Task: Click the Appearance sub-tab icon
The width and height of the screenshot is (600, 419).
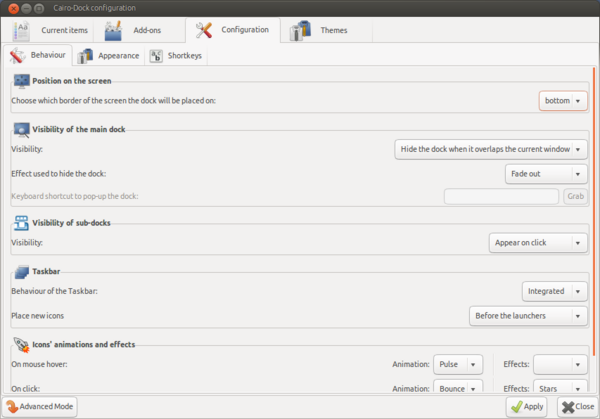Action: coord(85,56)
